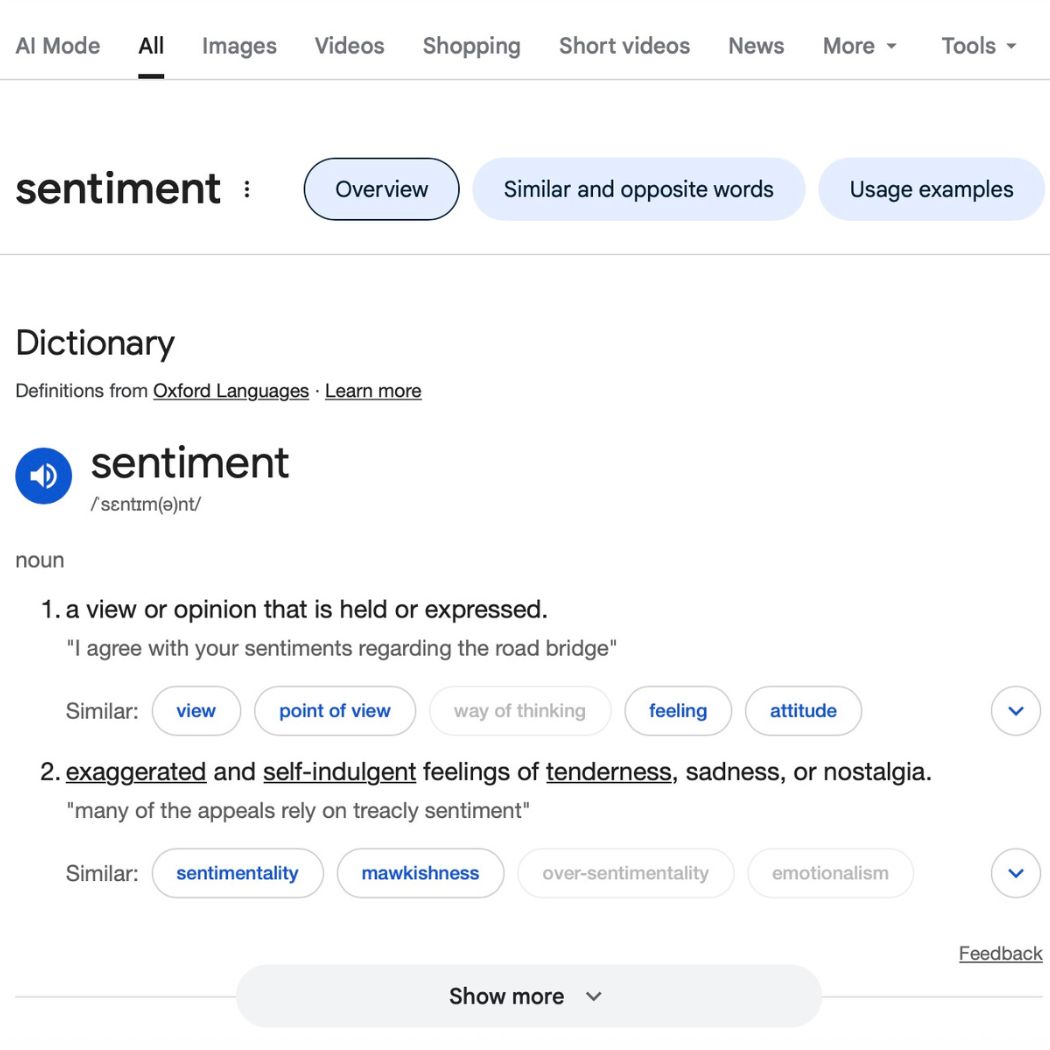The height and width of the screenshot is (1050, 1050).
Task: Open the AI Mode tab
Action: pos(58,46)
